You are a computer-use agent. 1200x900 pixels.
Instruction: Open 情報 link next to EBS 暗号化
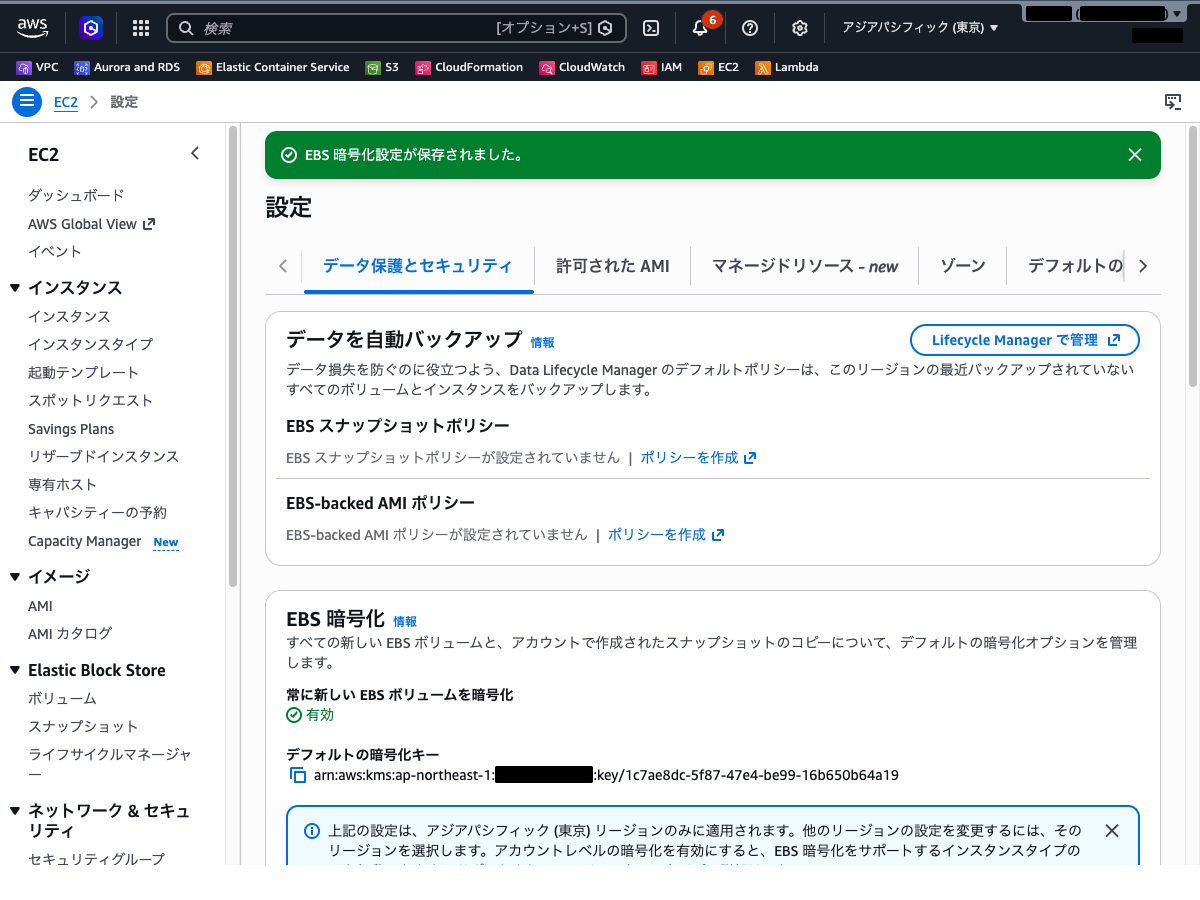point(405,621)
